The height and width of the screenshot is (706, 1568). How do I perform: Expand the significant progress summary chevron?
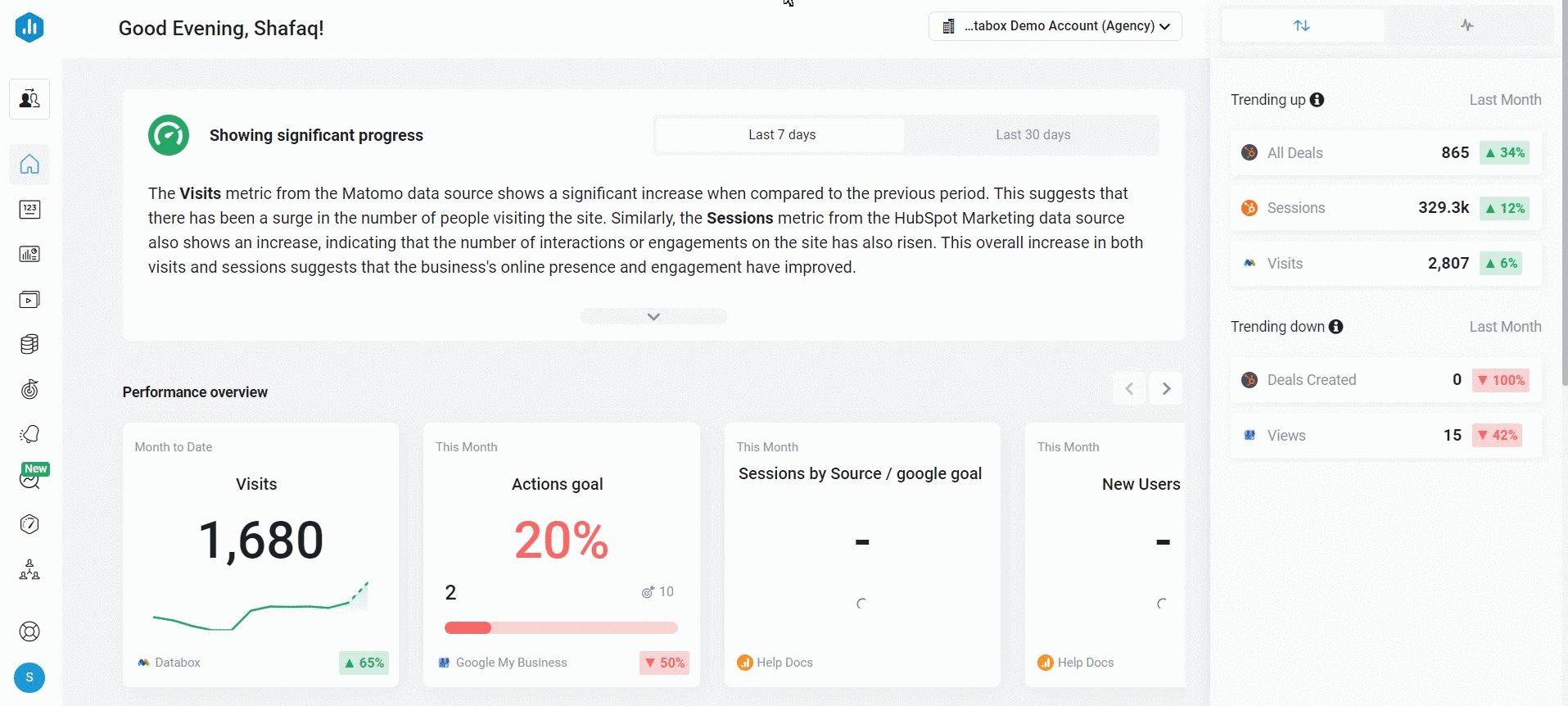pyautogui.click(x=653, y=315)
